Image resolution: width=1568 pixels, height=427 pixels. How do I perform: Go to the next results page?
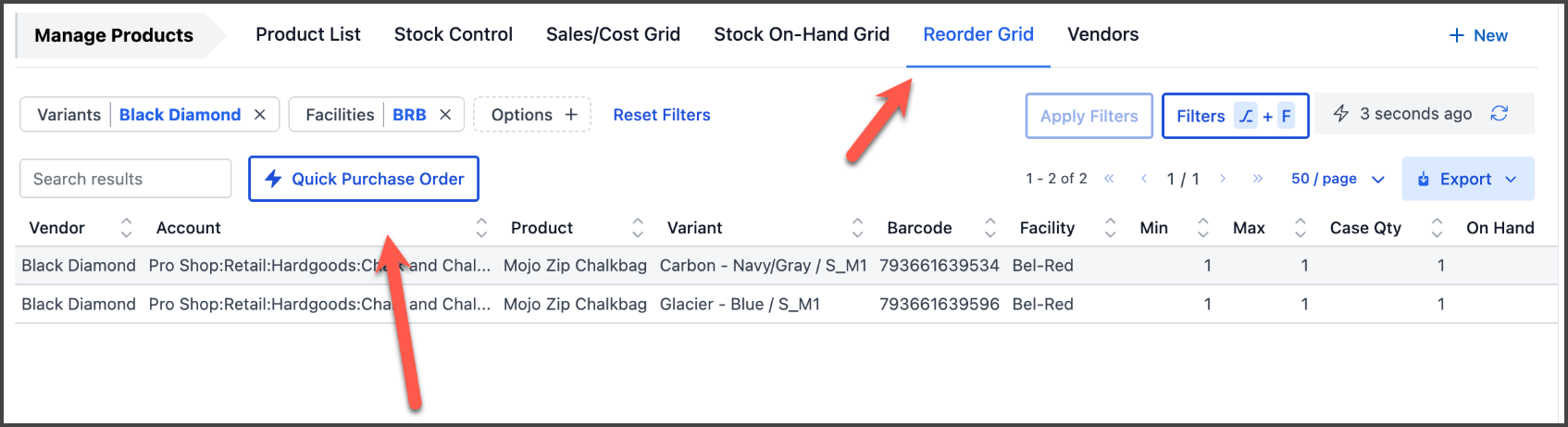pyautogui.click(x=1223, y=179)
